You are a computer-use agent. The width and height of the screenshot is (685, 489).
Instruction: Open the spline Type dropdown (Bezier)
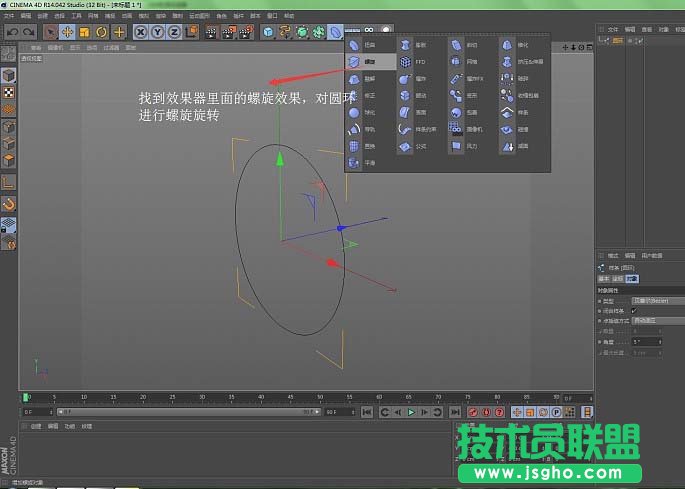[658, 301]
